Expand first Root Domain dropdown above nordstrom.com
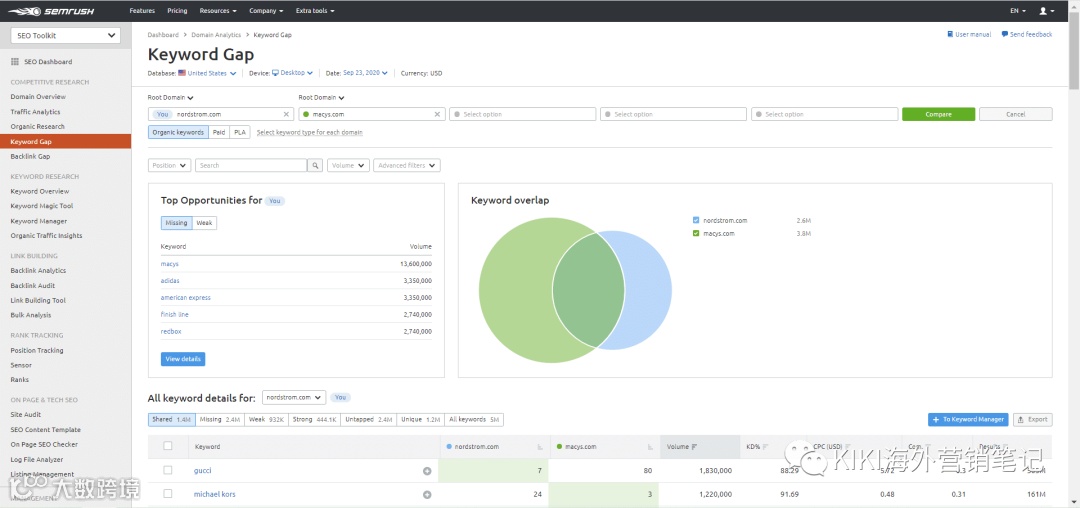Screen dimensions: 1080x508 pyautogui.click(x=171, y=98)
